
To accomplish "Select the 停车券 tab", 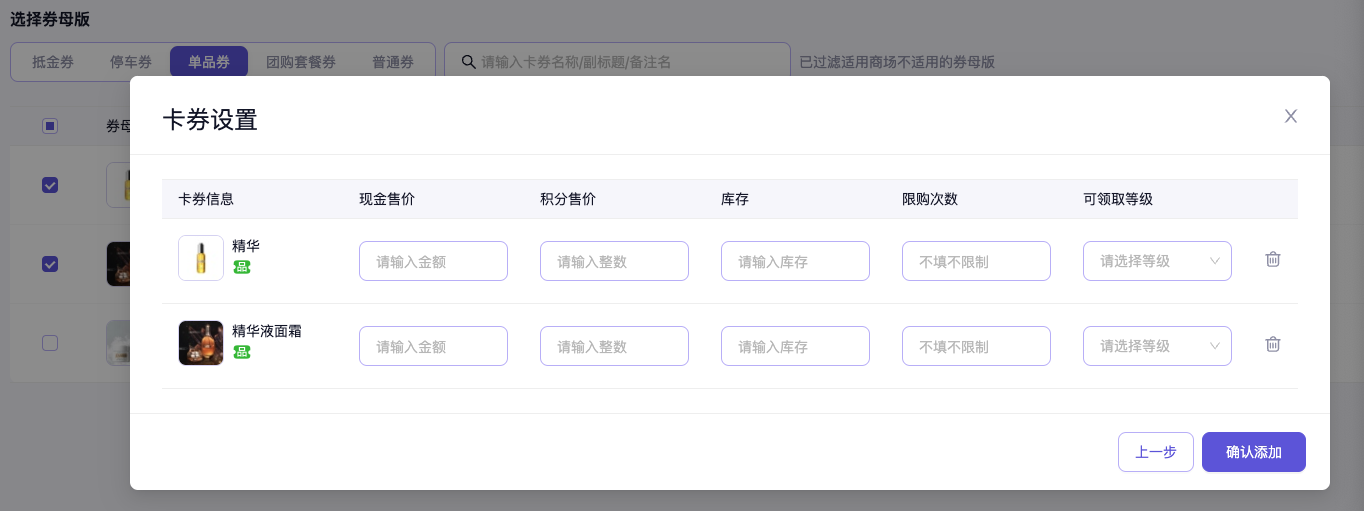I will tap(131, 62).
